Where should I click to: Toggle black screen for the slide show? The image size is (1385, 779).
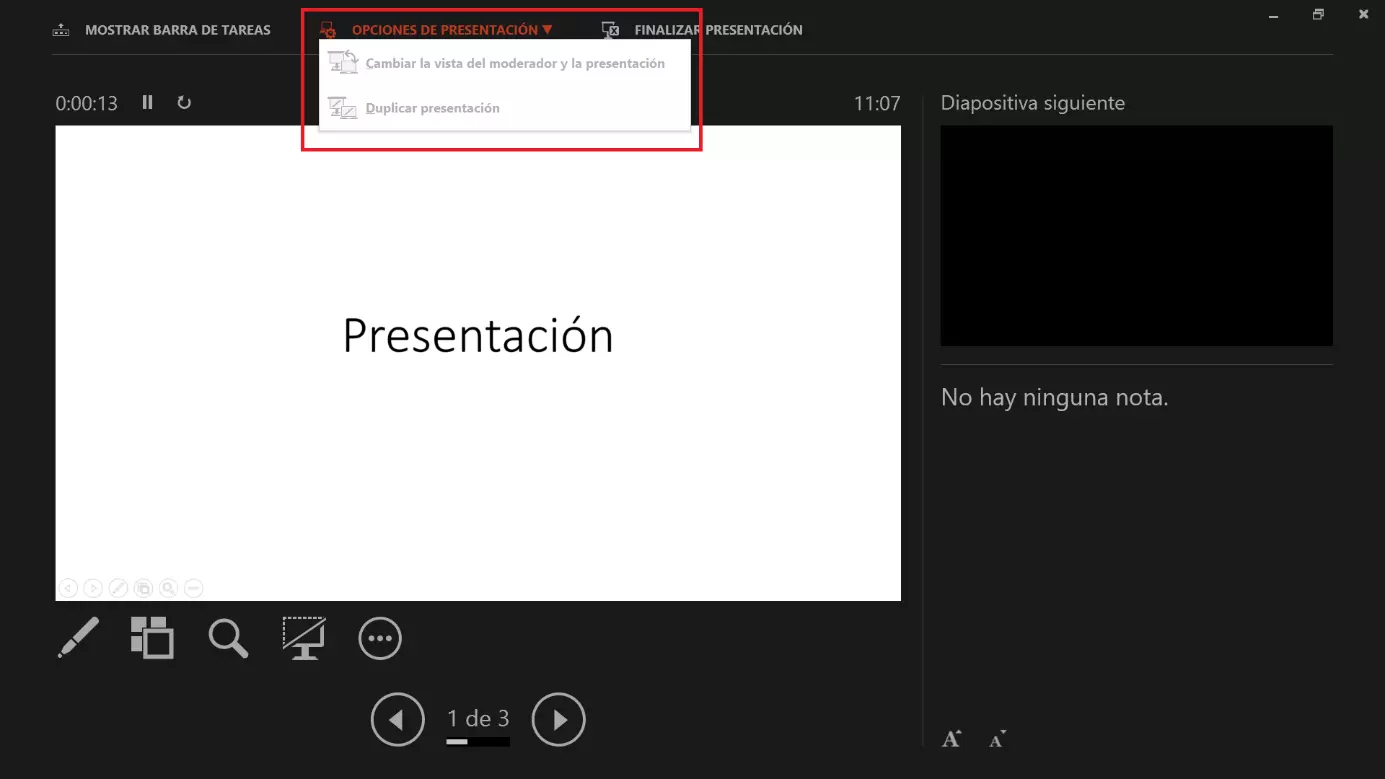(x=304, y=638)
